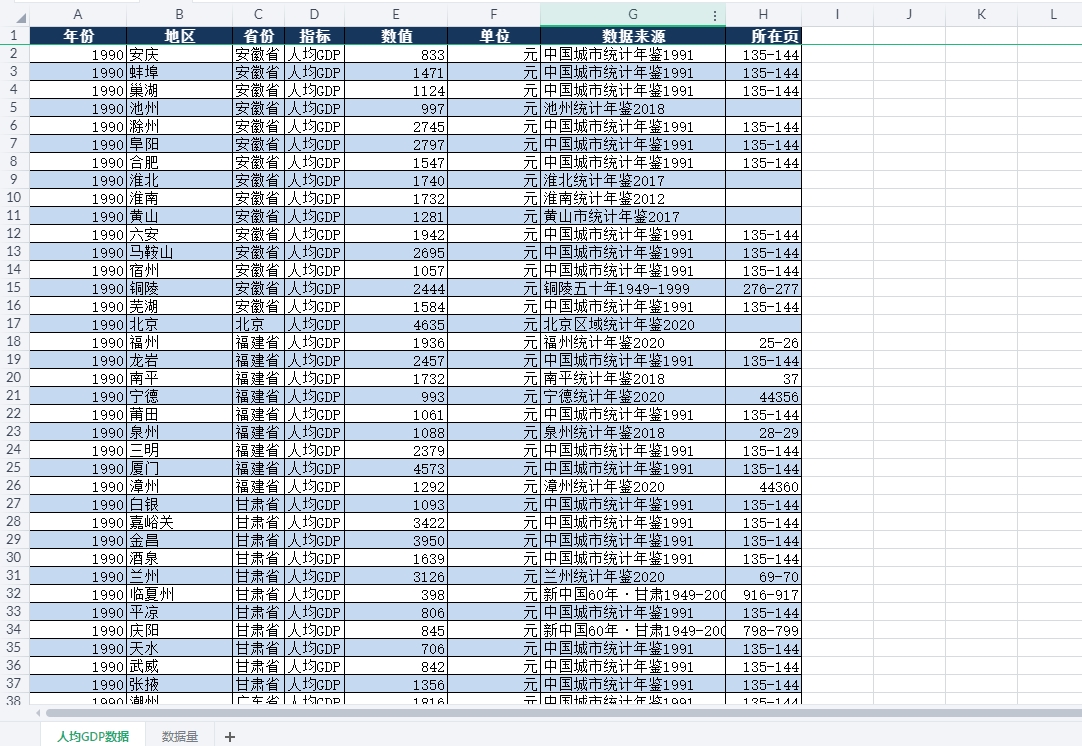Select cell with city 嘉峪关
This screenshot has height=746, width=1082.
[179, 522]
